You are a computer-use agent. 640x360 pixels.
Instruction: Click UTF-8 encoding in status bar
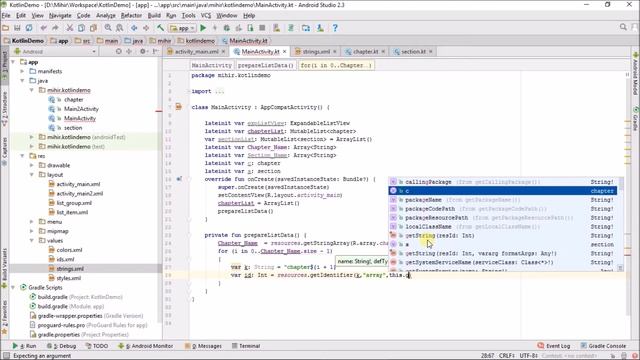coord(529,356)
